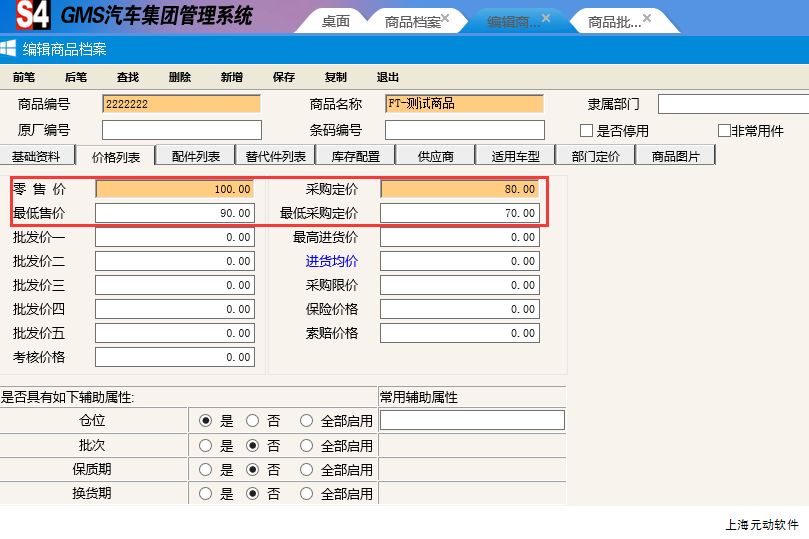Switch to the 基础资料 tab
This screenshot has height=539, width=809.
pyautogui.click(x=42, y=156)
